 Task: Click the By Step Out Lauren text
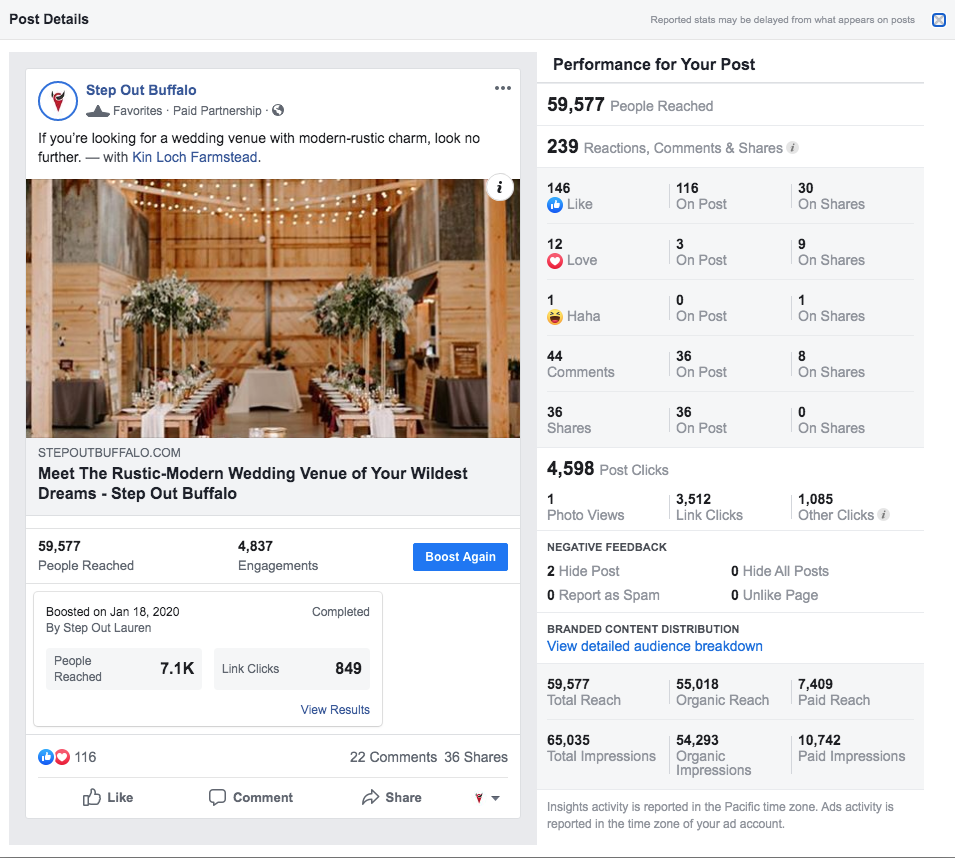tap(99, 628)
